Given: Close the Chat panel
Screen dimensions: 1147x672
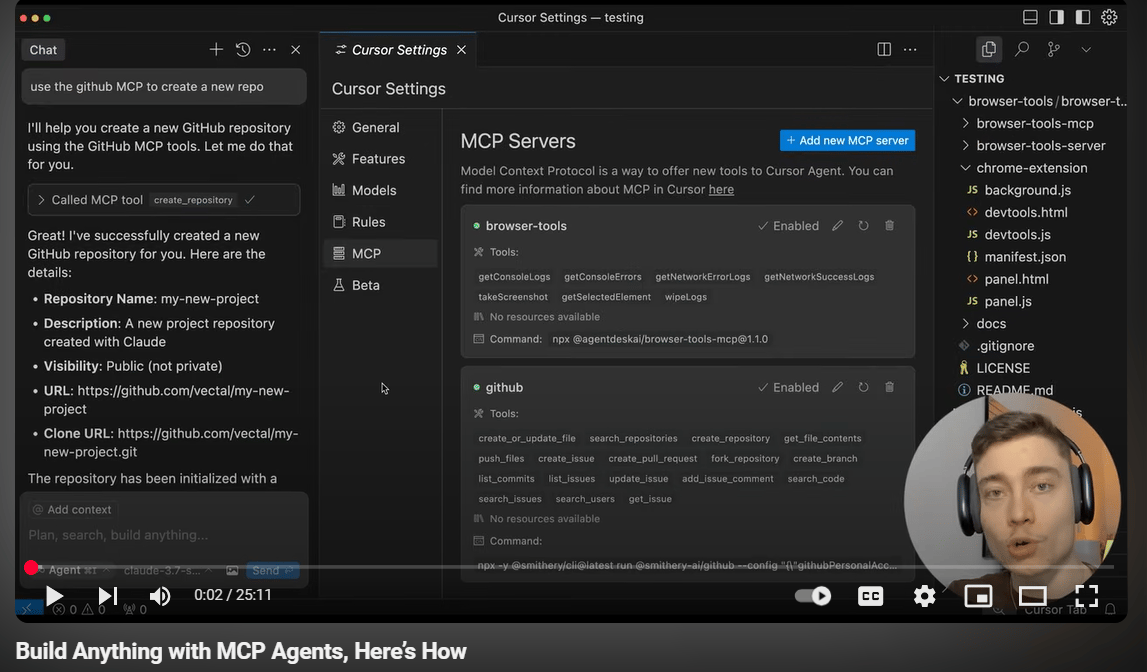Looking at the screenshot, I should [296, 50].
